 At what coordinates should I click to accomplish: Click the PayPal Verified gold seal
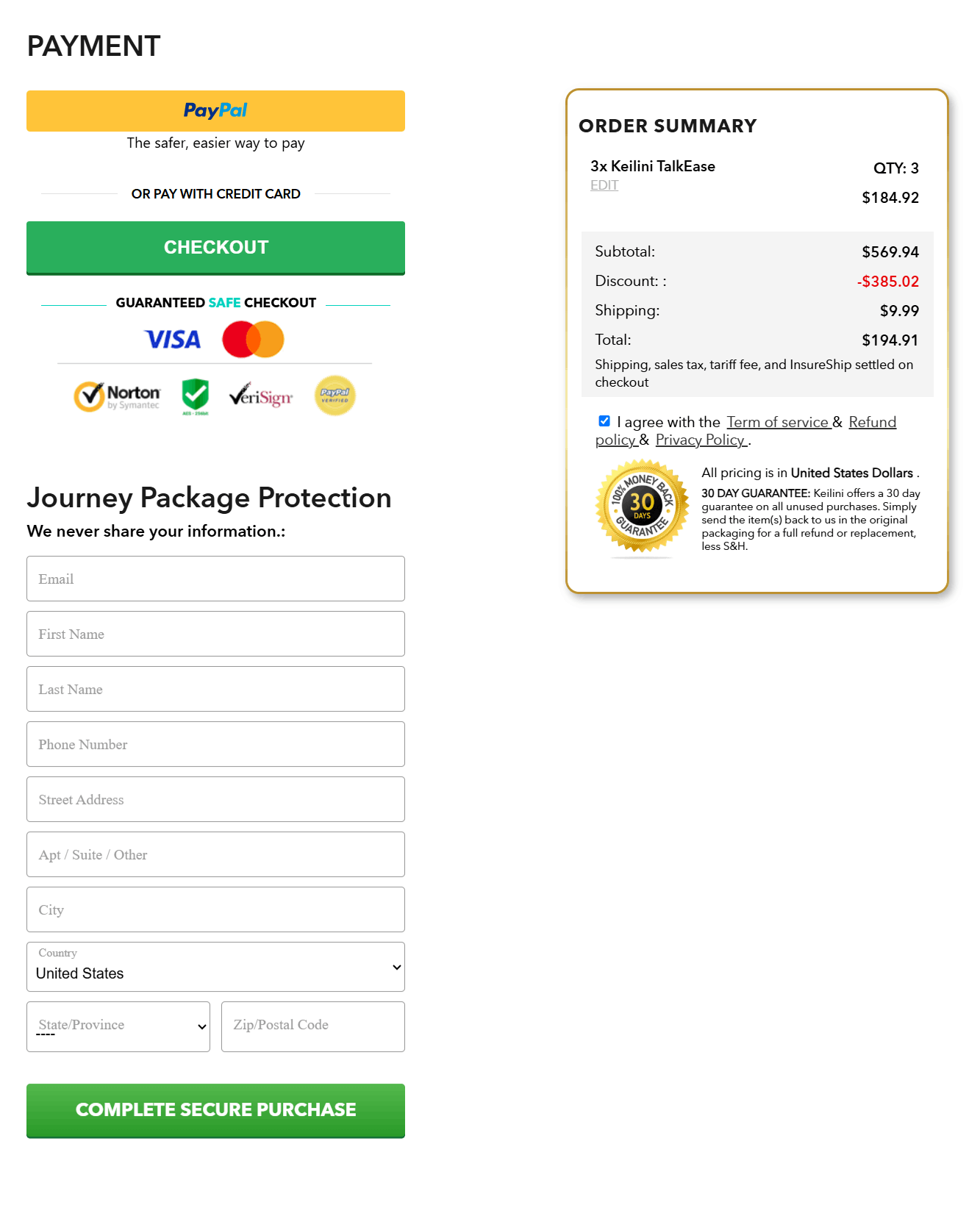tap(335, 396)
